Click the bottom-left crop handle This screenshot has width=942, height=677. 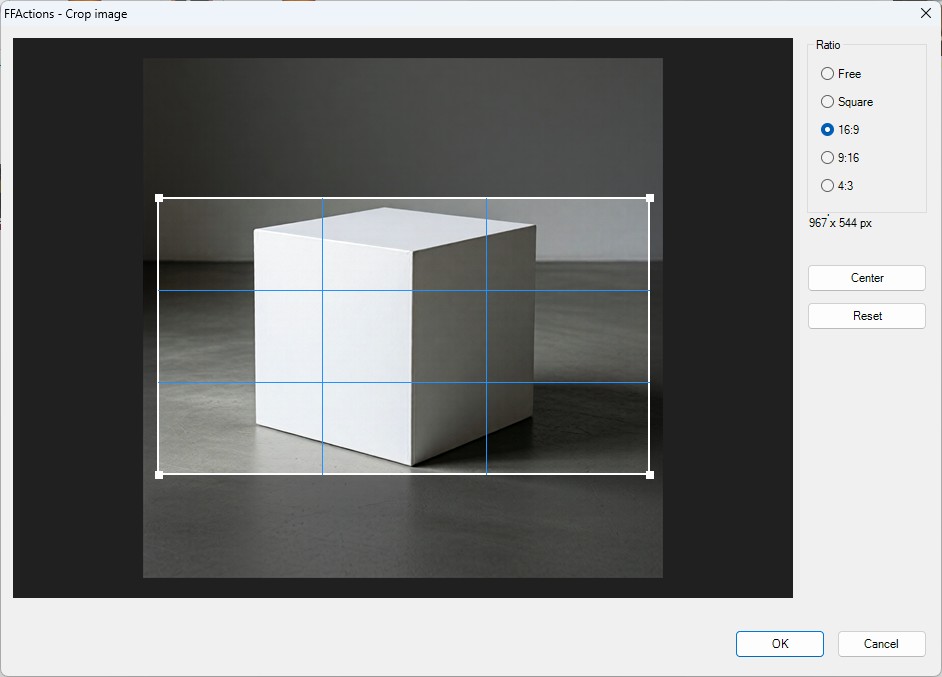159,475
